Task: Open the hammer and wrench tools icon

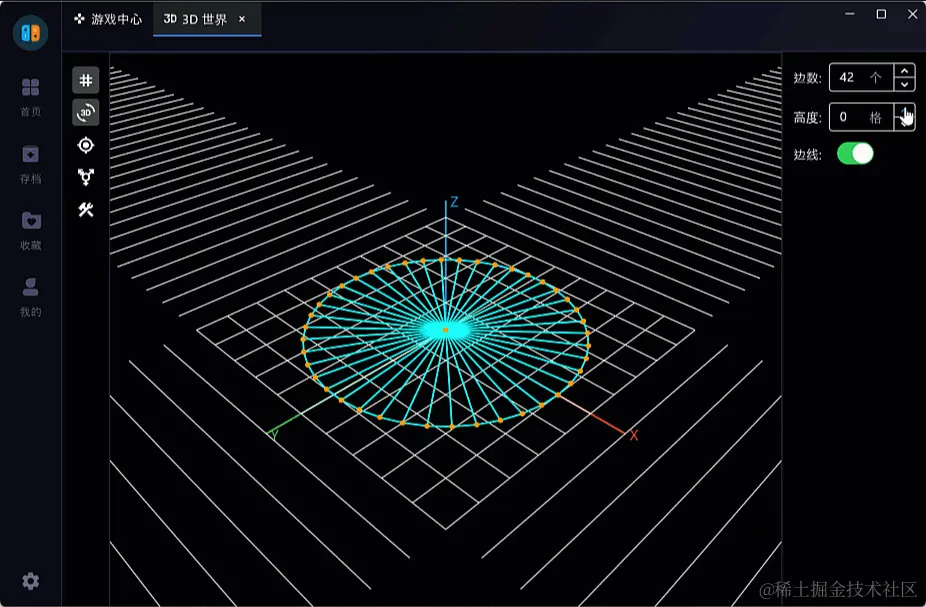Action: (86, 210)
